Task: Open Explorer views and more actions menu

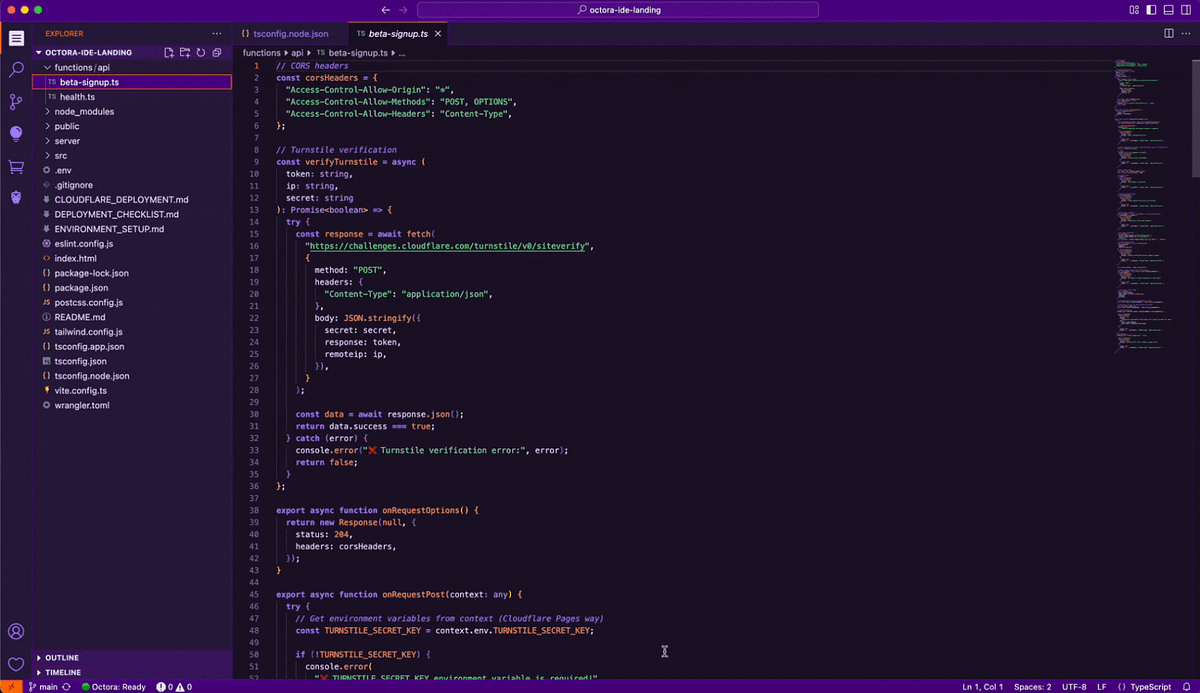Action: (216, 33)
